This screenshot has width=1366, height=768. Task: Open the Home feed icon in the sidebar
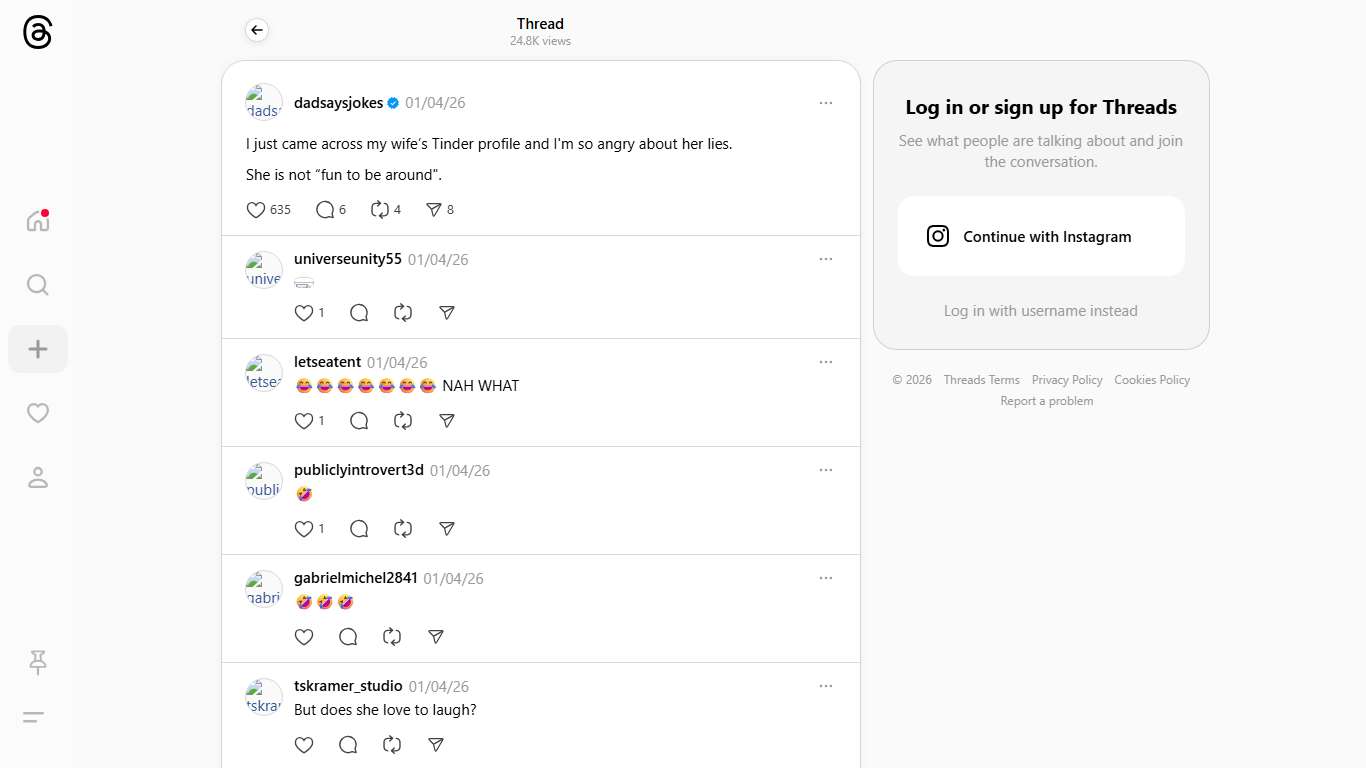[37, 221]
